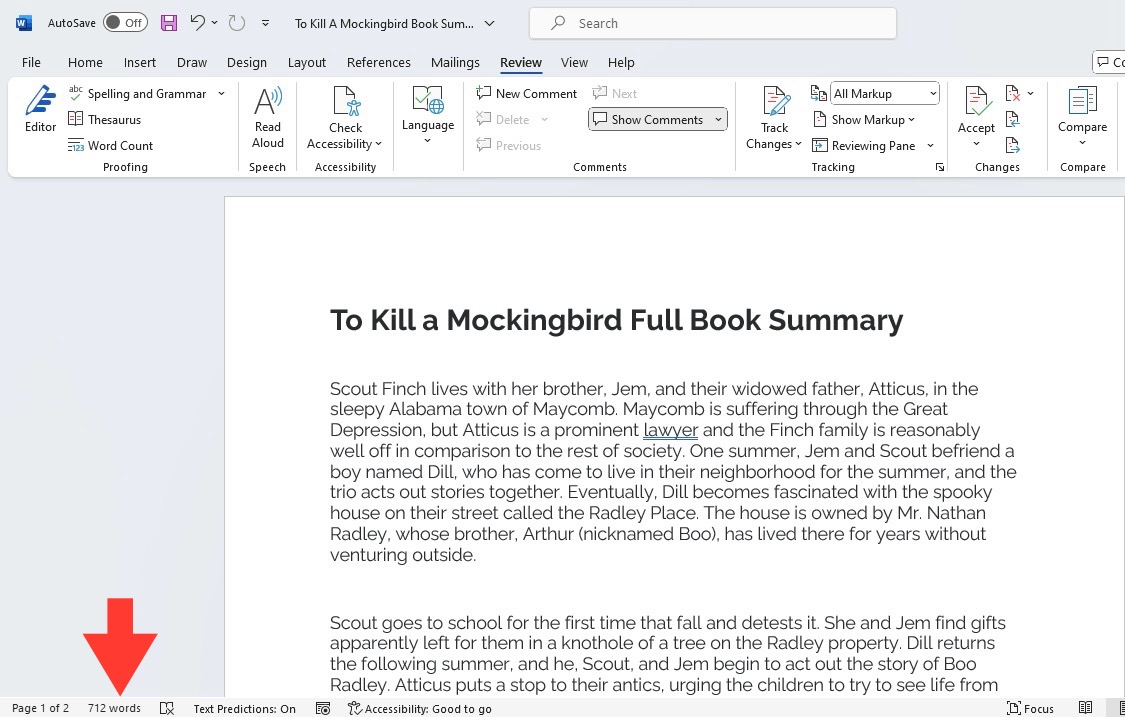
Task: Expand the Reject dropdown arrow
Action: pyautogui.click(x=1030, y=93)
